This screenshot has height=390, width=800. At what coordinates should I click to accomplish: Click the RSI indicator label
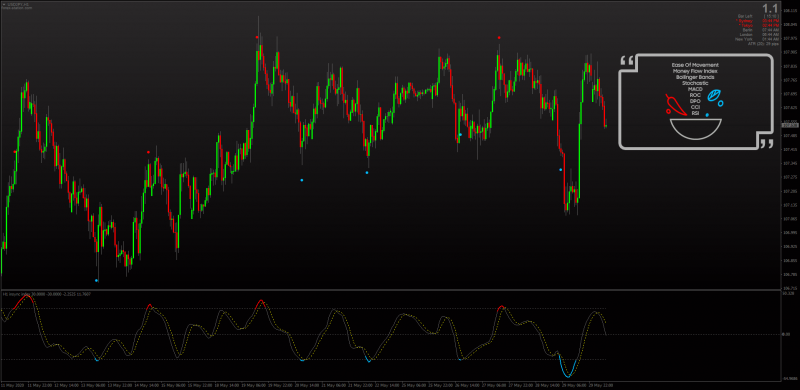click(695, 113)
